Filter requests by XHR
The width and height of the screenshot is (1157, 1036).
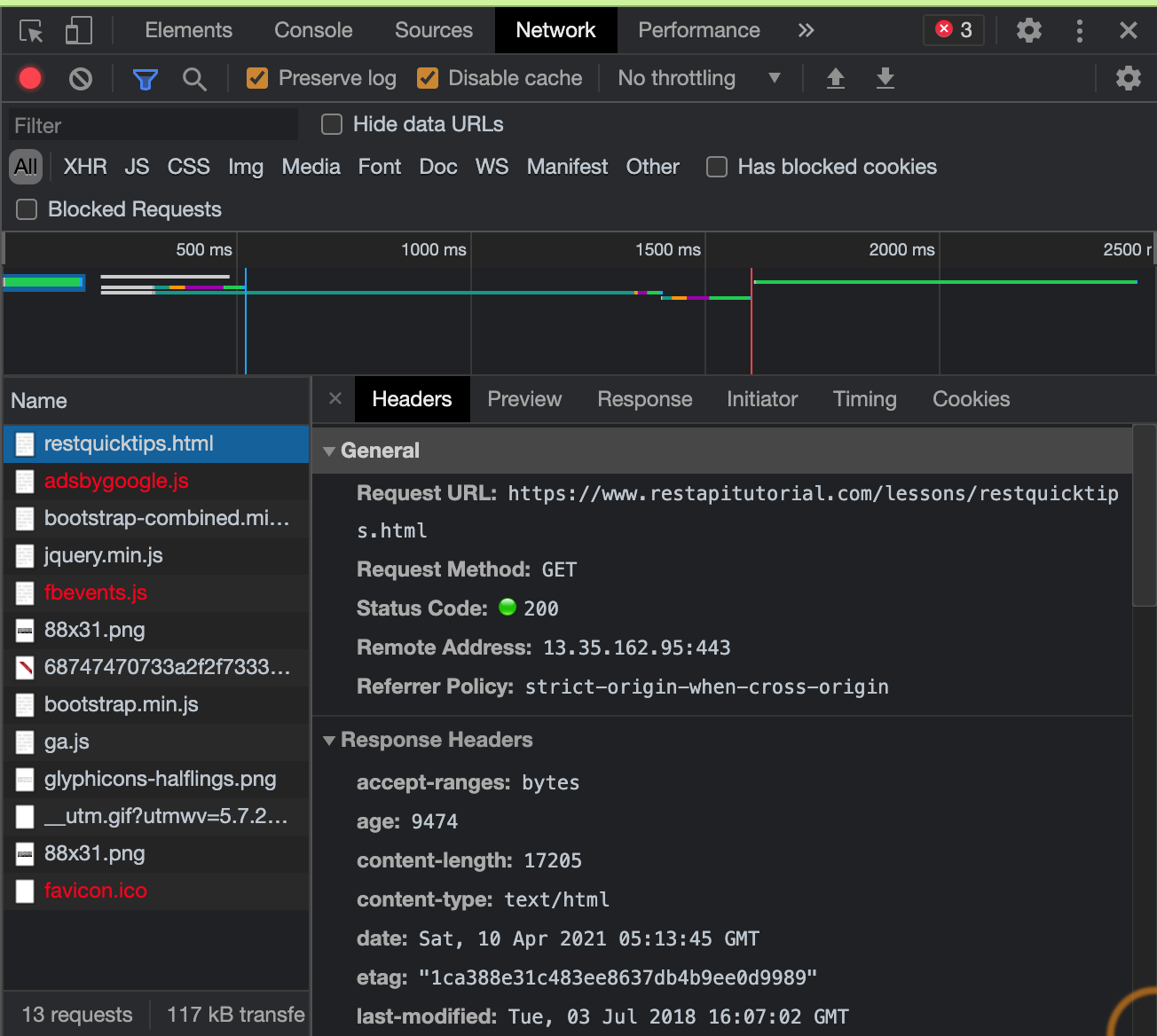(x=85, y=167)
